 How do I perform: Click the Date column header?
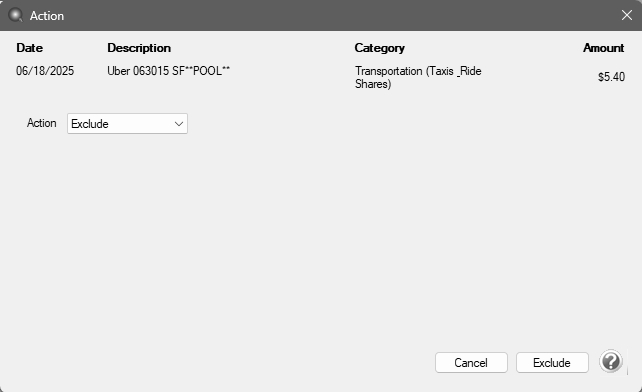[x=29, y=48]
